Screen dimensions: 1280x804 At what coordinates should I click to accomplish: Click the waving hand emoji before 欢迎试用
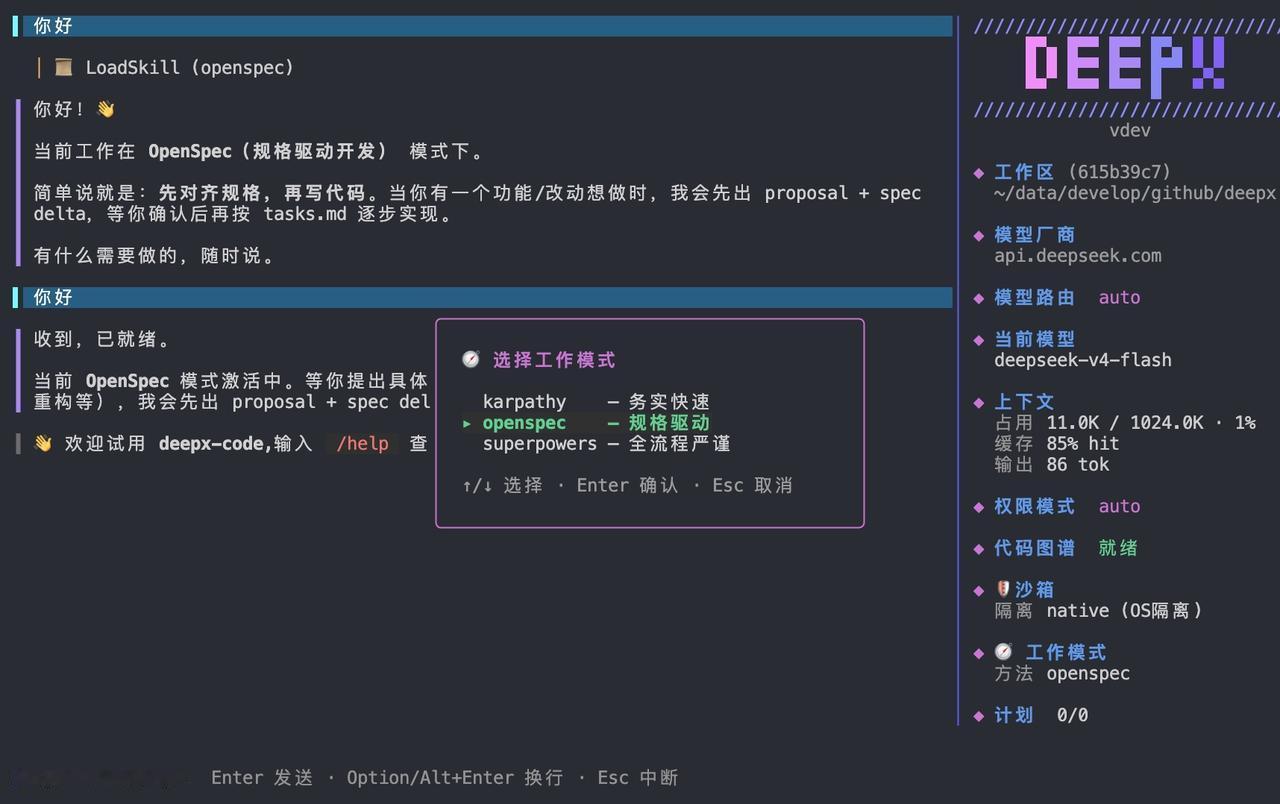pos(43,443)
